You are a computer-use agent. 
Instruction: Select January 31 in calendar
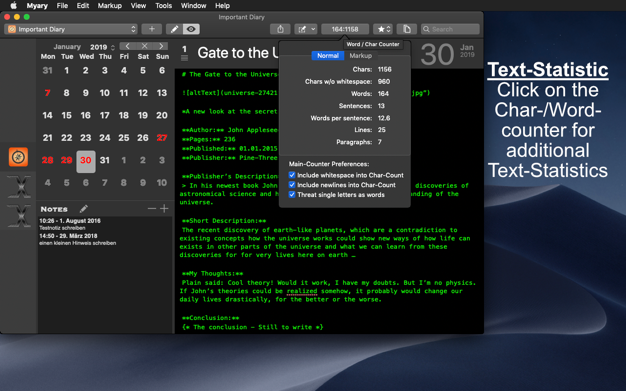105,160
